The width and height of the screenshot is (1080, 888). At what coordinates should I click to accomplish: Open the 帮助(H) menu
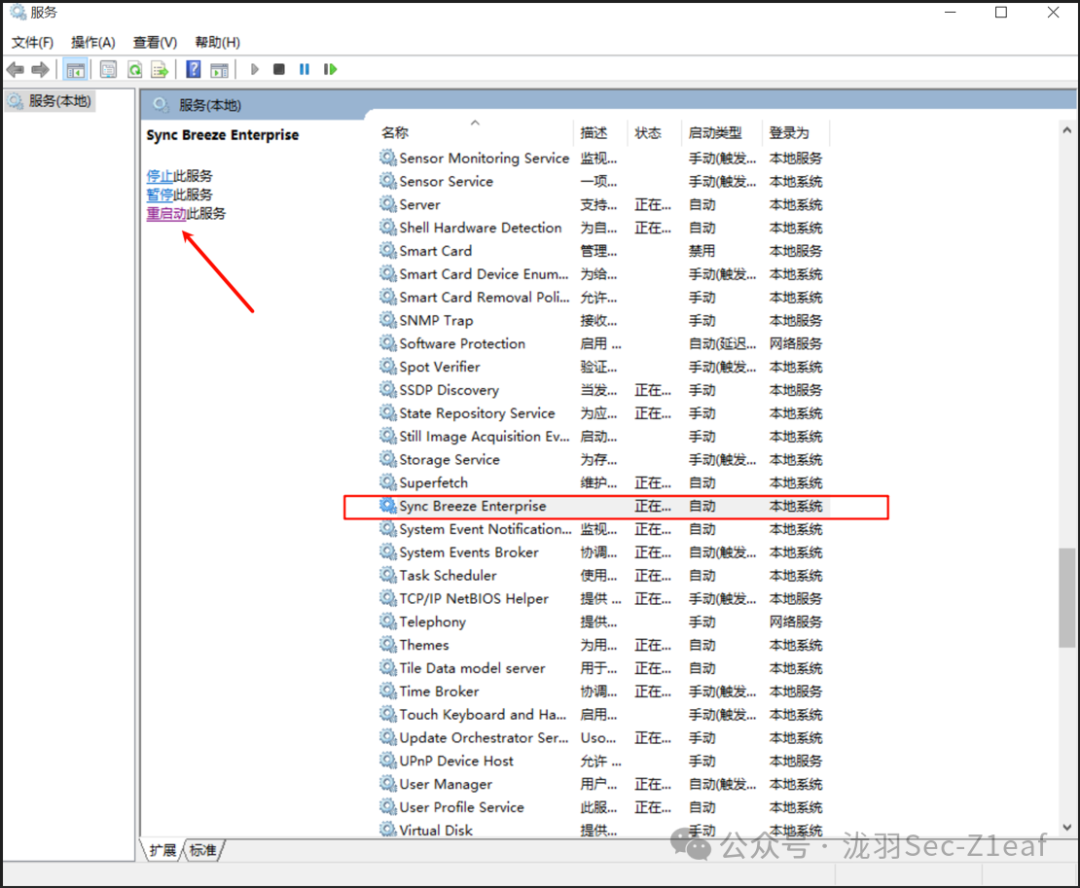coord(218,42)
